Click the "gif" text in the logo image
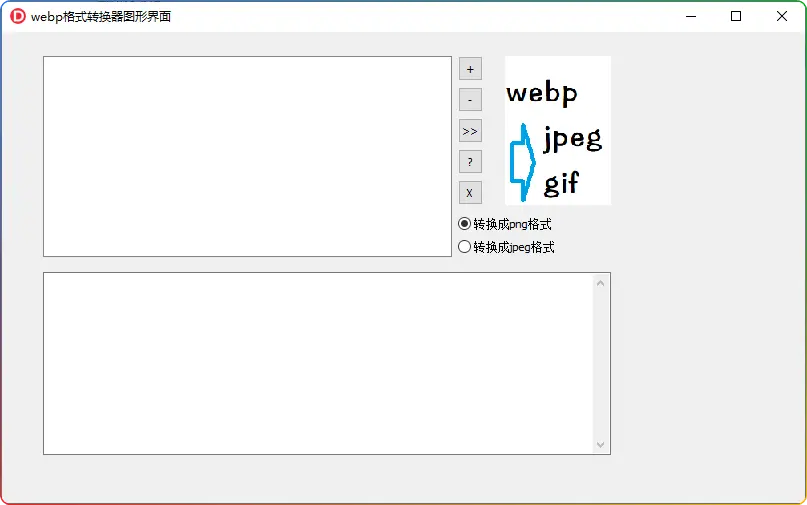Image resolution: width=807 pixels, height=505 pixels. (561, 184)
